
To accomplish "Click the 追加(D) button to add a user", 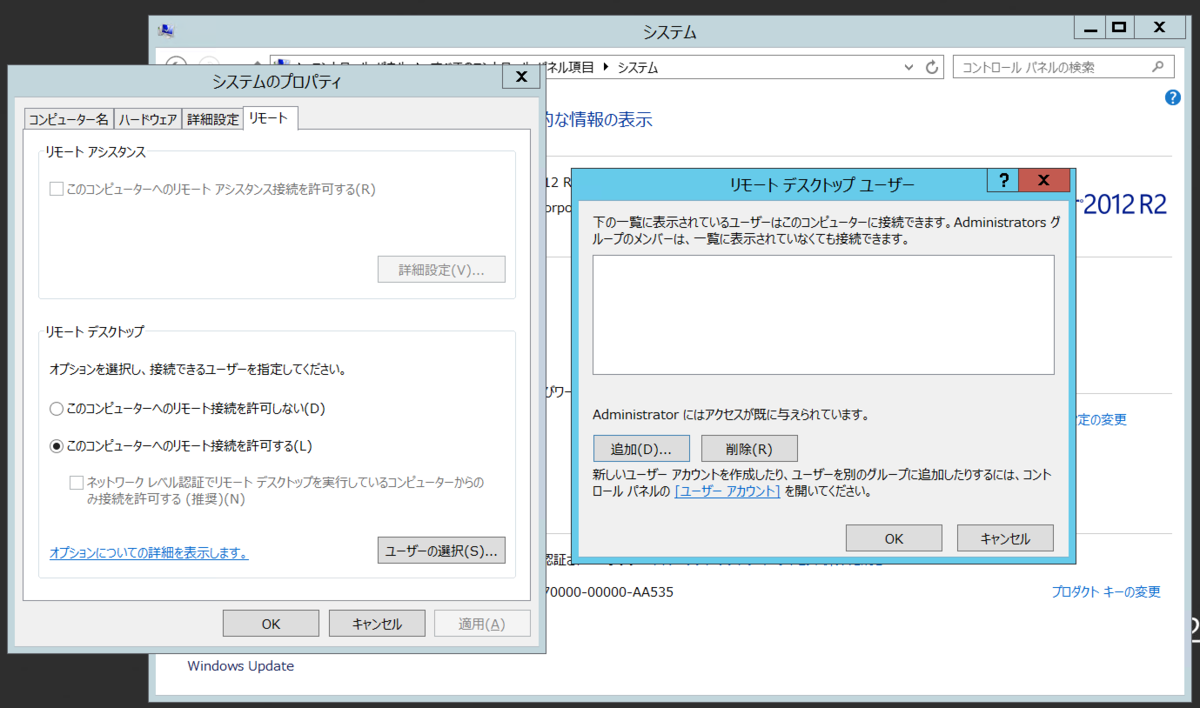I will pyautogui.click(x=641, y=447).
